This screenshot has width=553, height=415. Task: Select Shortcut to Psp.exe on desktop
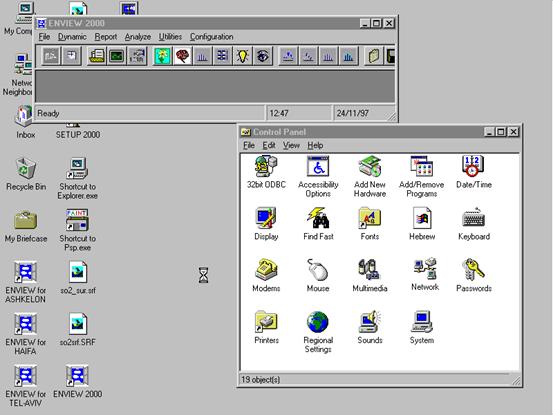pyautogui.click(x=78, y=230)
